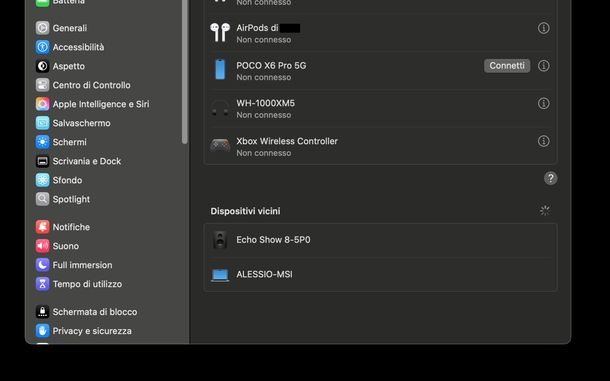Select Xbox Wireless Controller row text
610x381 pixels.
(x=287, y=141)
